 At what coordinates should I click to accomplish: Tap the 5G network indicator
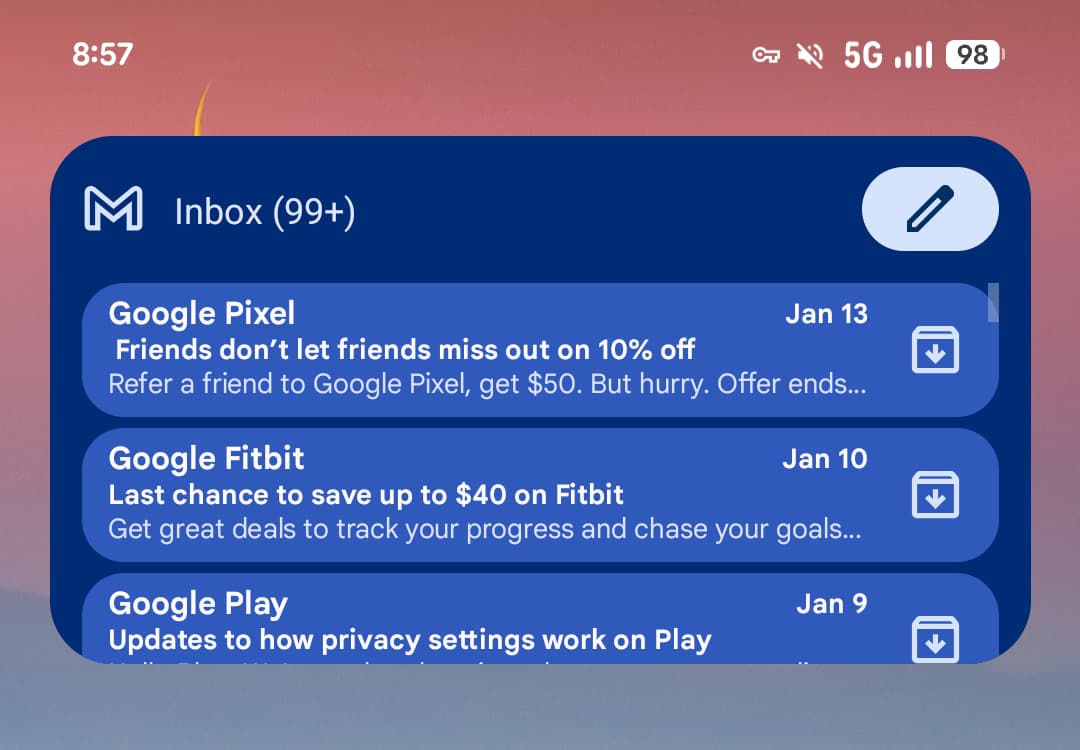tap(863, 55)
